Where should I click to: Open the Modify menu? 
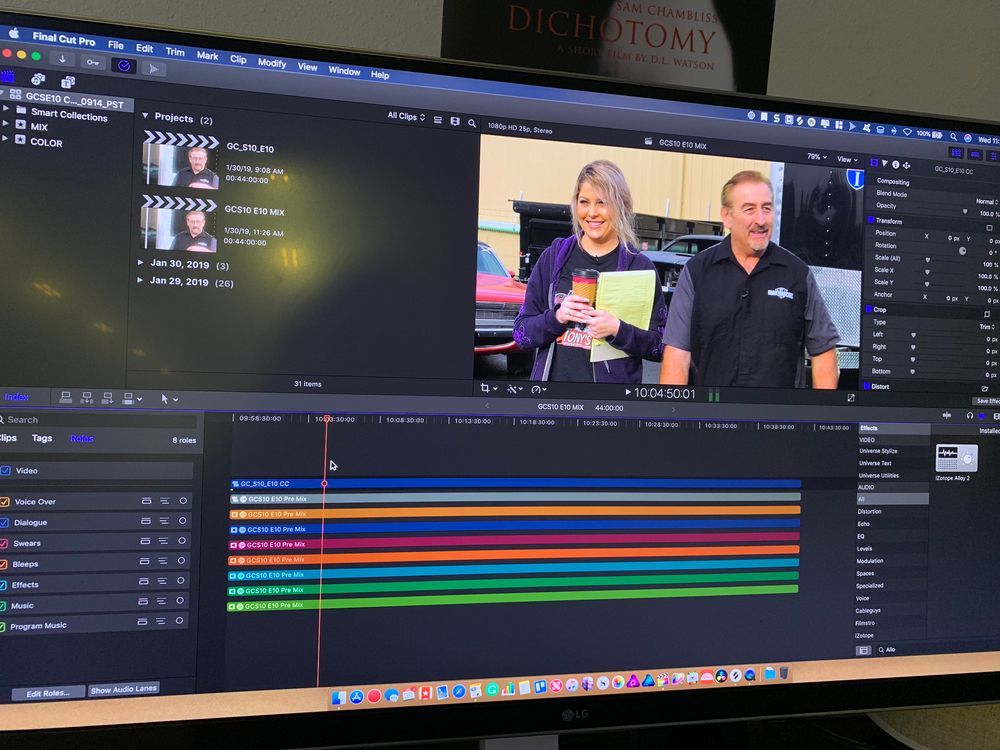coord(272,62)
